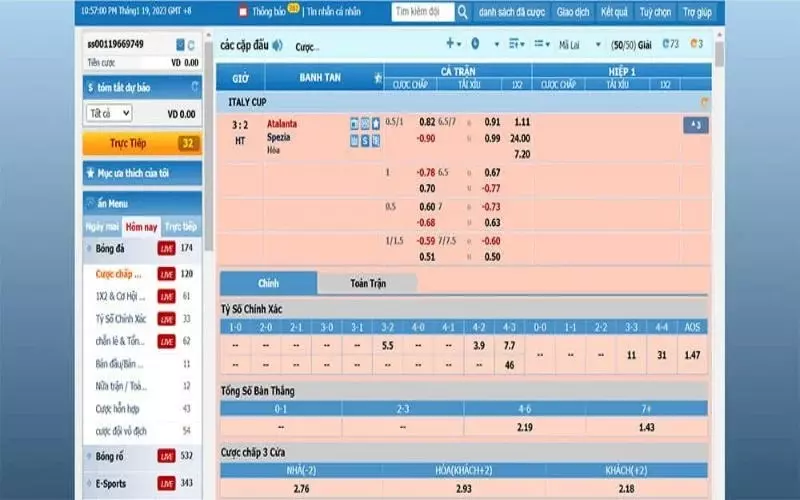Click the LIVE badge next to Tỷ Số Chính Xác

[166, 319]
